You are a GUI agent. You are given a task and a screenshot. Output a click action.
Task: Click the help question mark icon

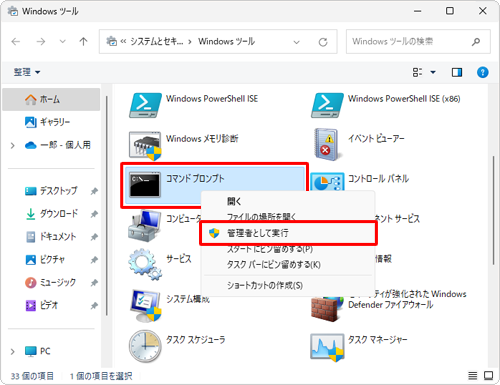pos(482,72)
